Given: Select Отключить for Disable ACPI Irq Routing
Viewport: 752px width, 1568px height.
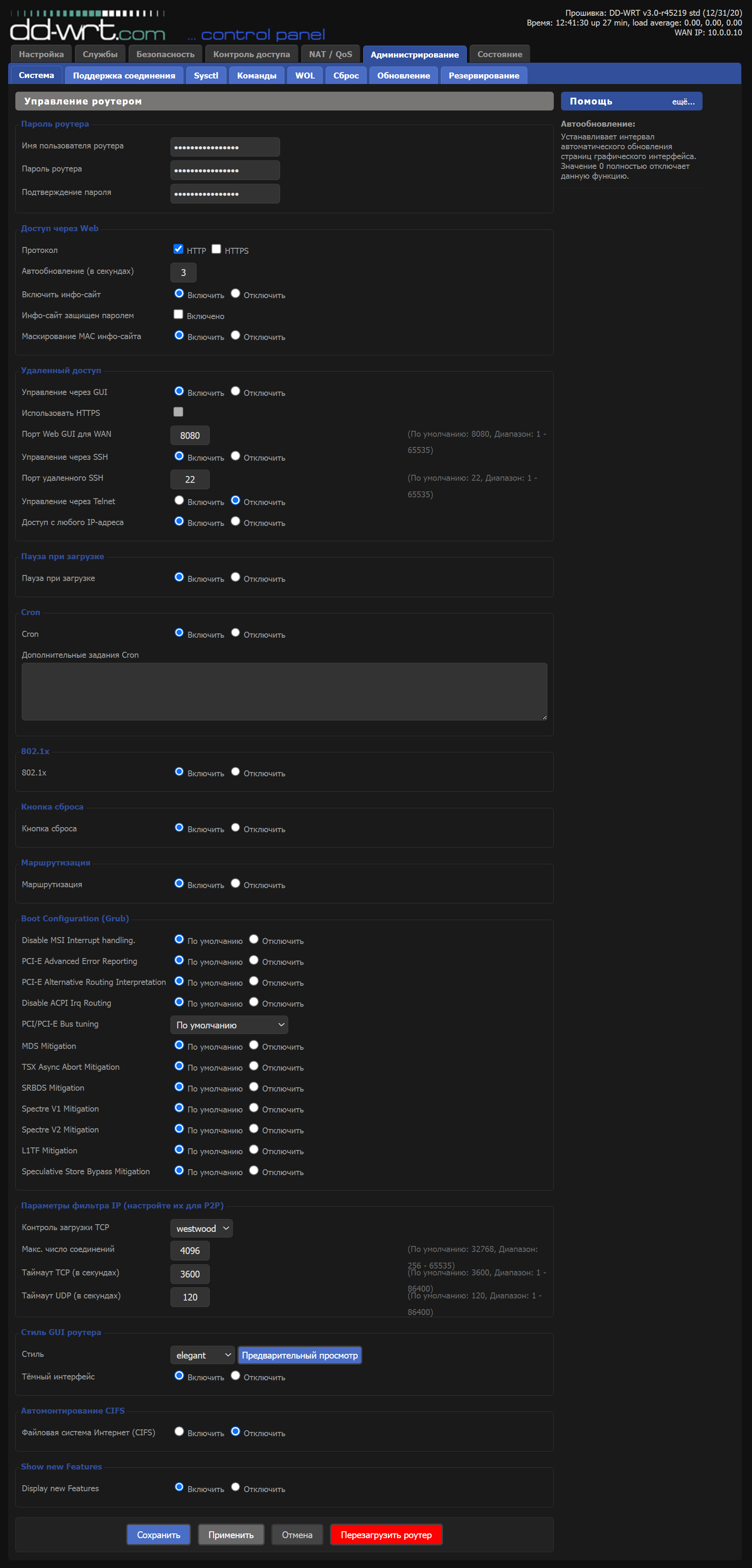Looking at the screenshot, I should pyautogui.click(x=254, y=1002).
